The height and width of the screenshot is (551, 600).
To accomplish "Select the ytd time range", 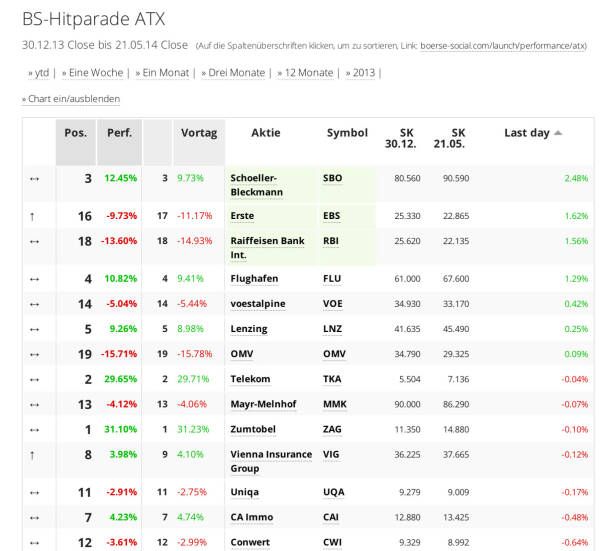I will (39, 73).
